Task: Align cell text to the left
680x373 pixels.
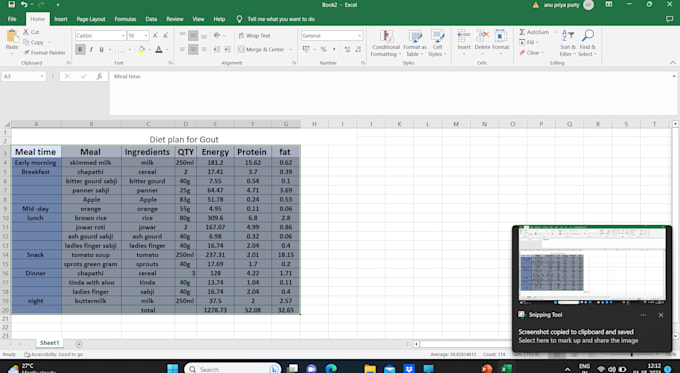Action: click(183, 49)
